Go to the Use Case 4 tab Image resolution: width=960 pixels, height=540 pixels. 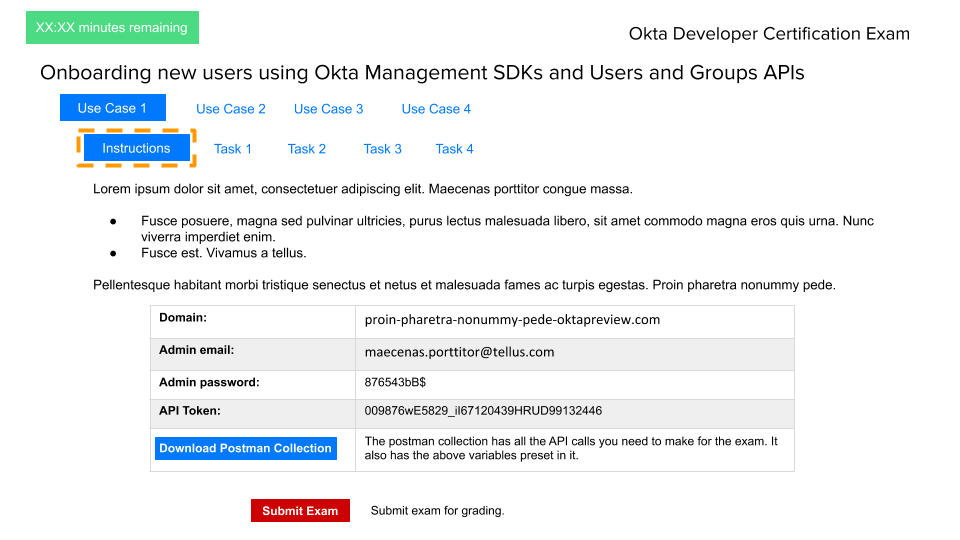point(436,109)
